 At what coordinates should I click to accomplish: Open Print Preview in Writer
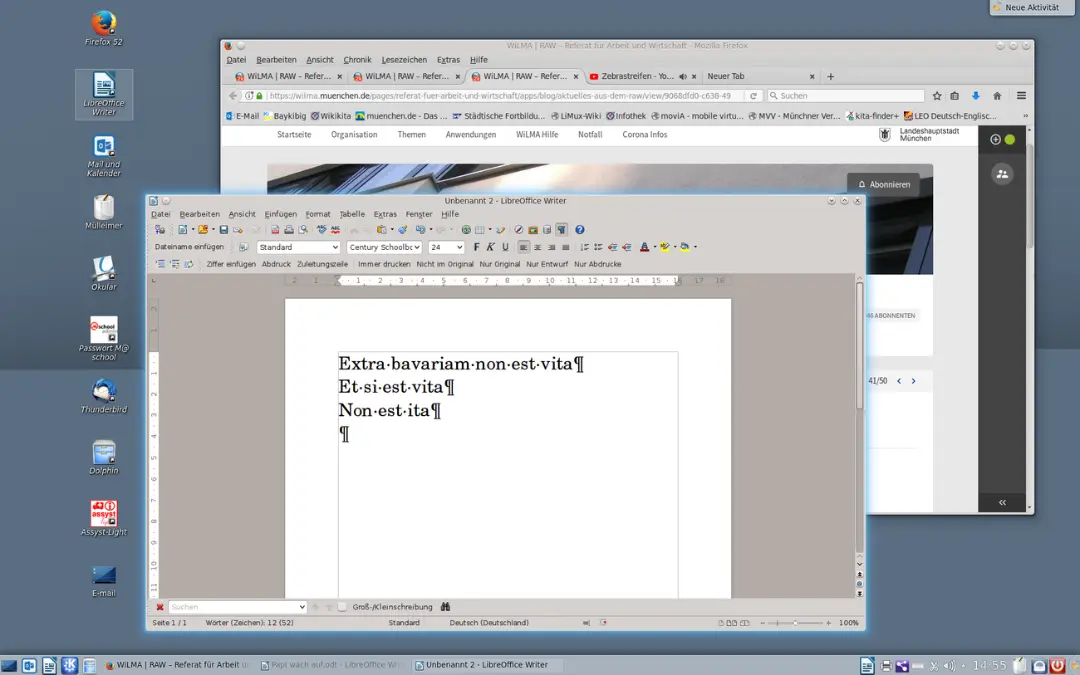tap(303, 229)
